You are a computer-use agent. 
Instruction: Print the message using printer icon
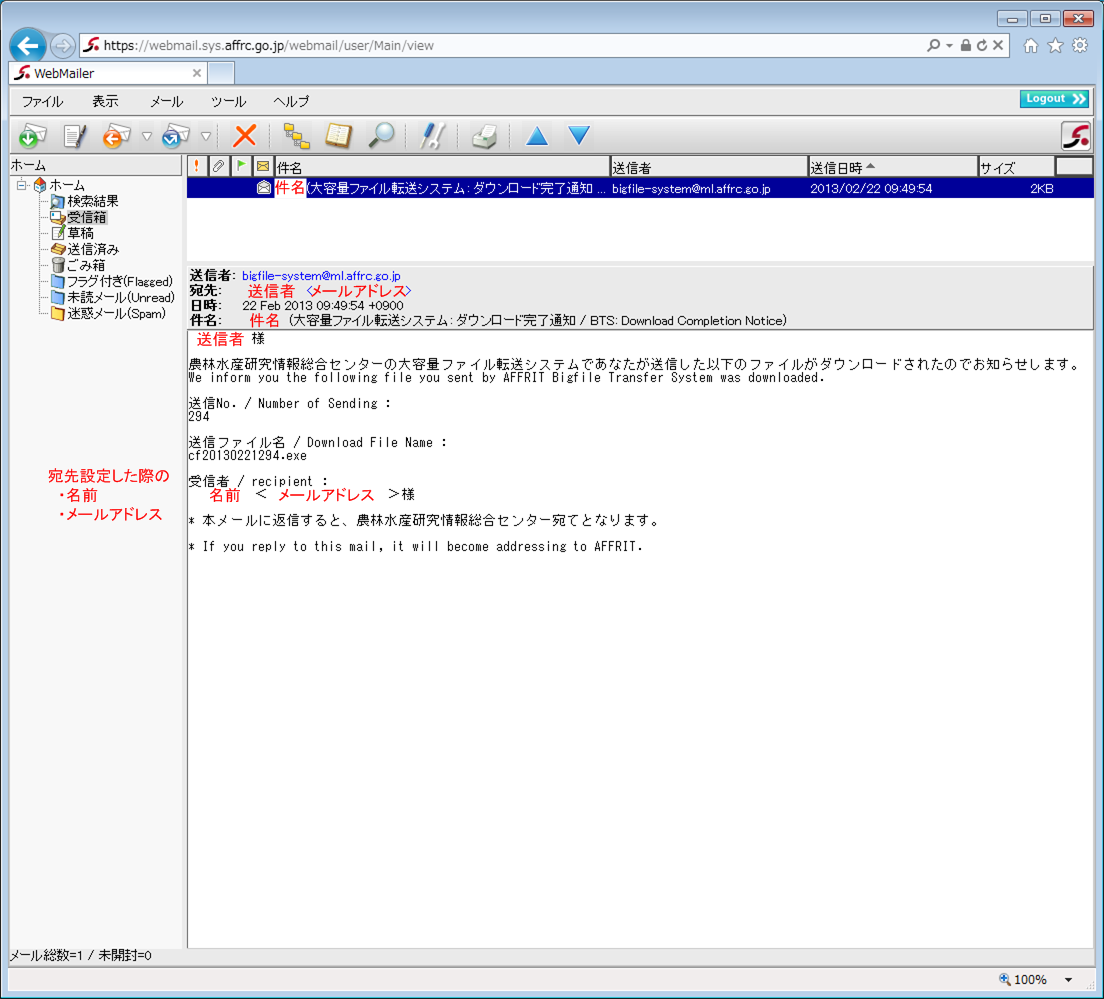pyautogui.click(x=485, y=136)
